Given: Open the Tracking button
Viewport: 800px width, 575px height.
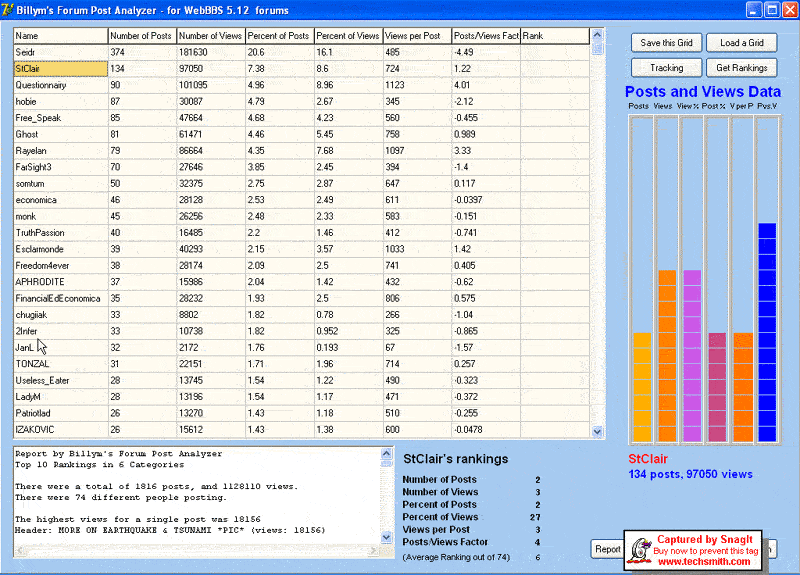Looking at the screenshot, I should tap(666, 68).
